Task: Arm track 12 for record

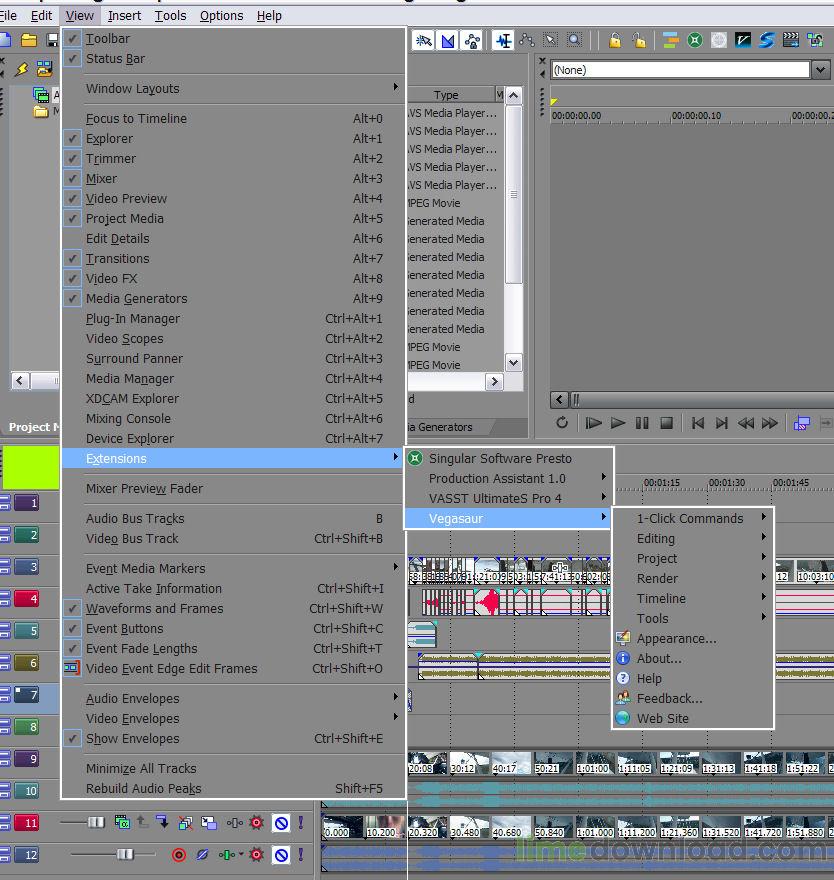Action: (x=179, y=855)
